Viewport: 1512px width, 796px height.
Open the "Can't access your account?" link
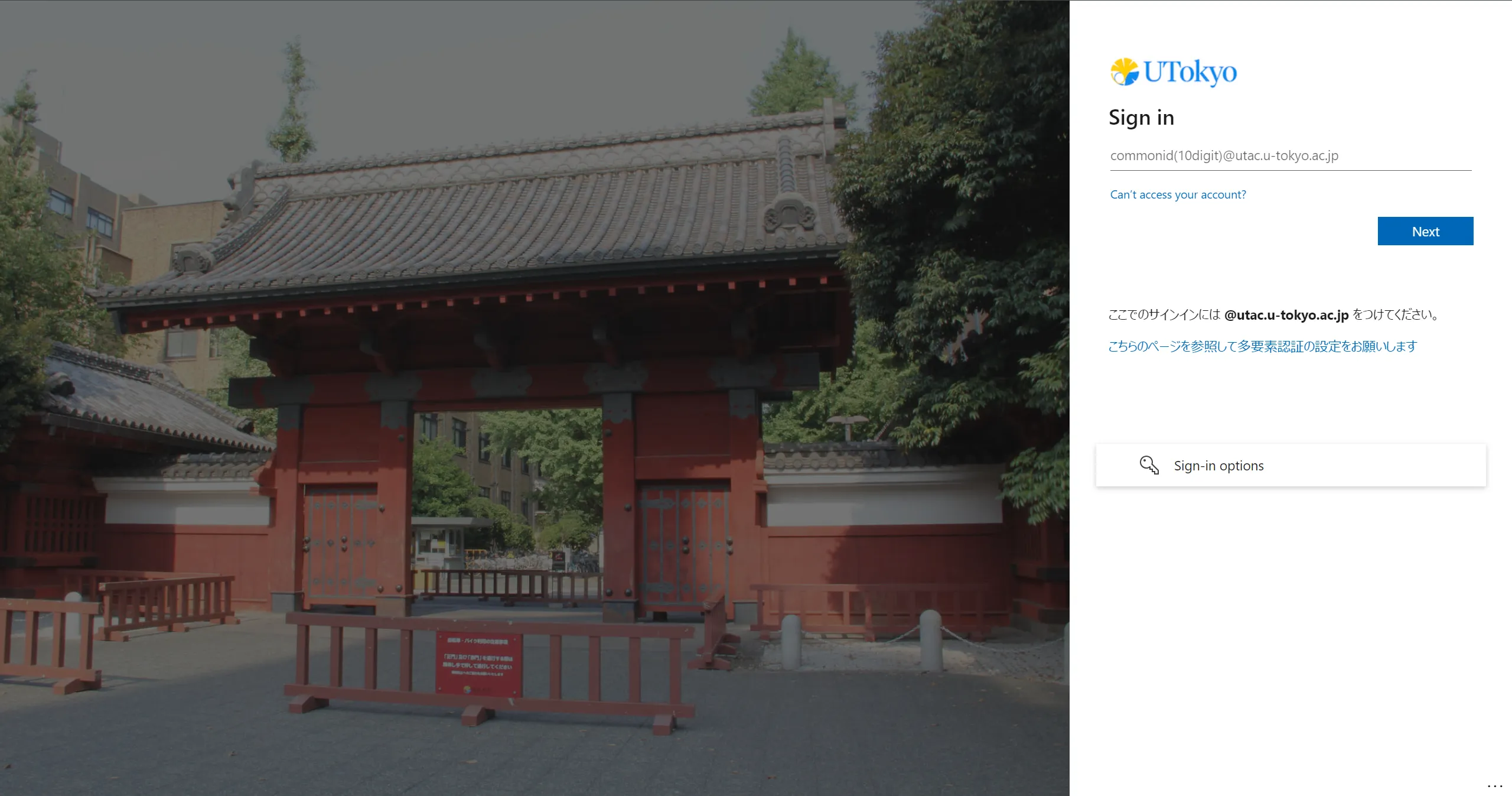coord(1178,195)
